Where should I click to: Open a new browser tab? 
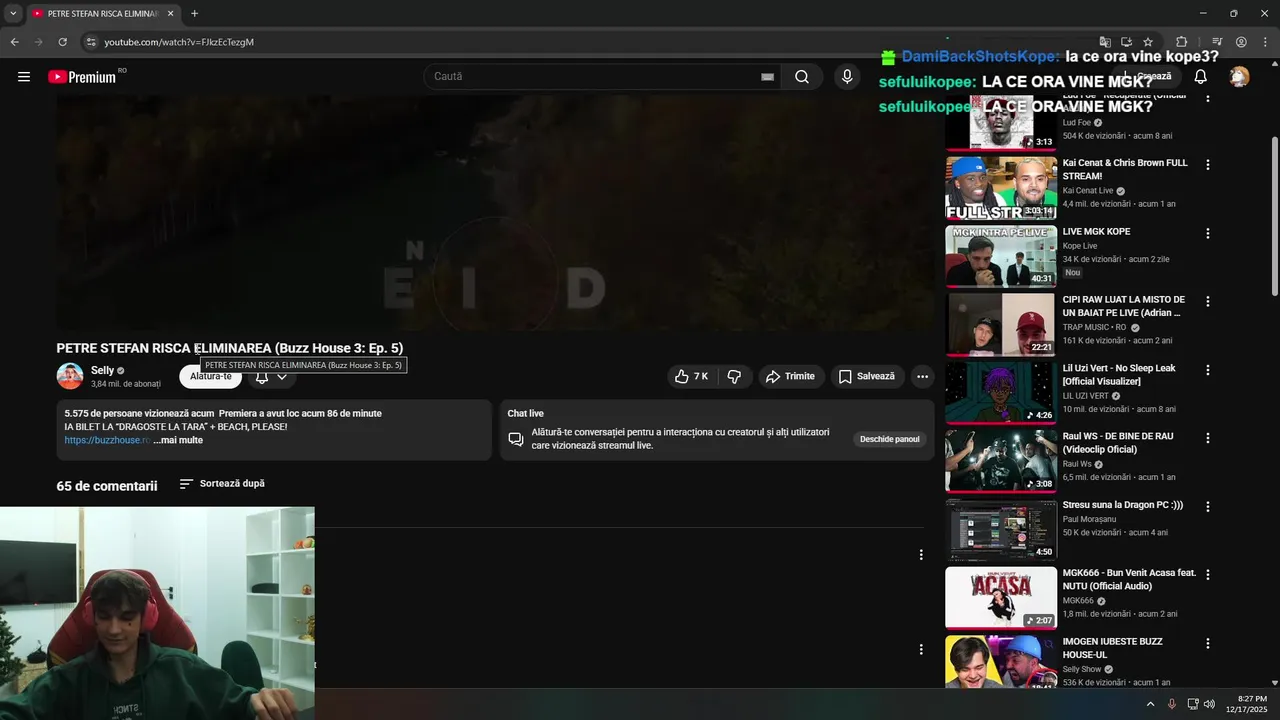point(194,14)
